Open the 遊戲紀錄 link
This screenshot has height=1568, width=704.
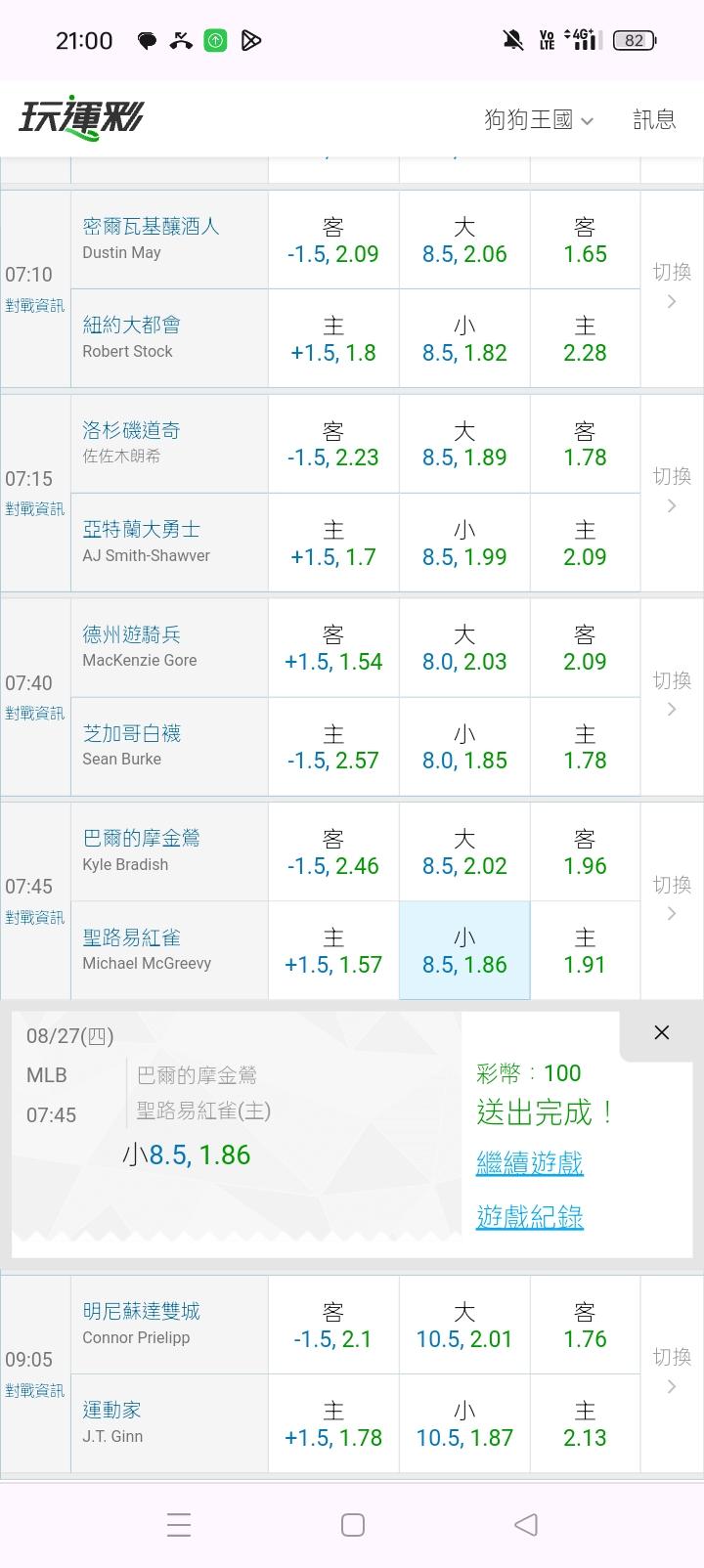click(x=530, y=1217)
